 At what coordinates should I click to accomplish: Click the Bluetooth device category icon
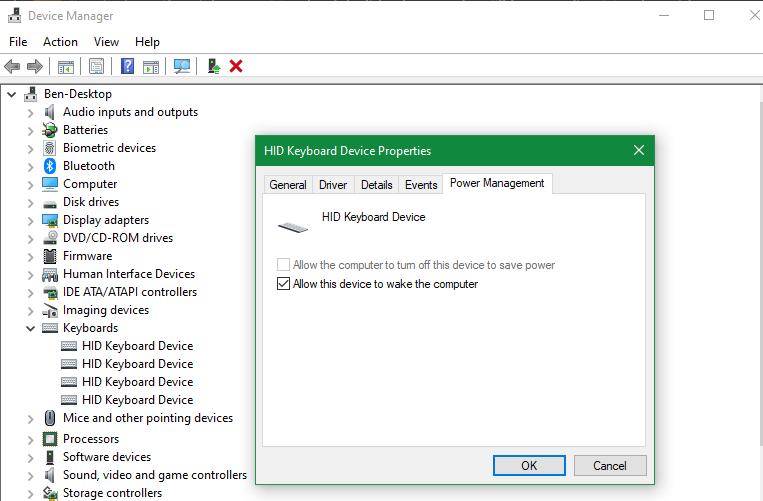pos(50,166)
